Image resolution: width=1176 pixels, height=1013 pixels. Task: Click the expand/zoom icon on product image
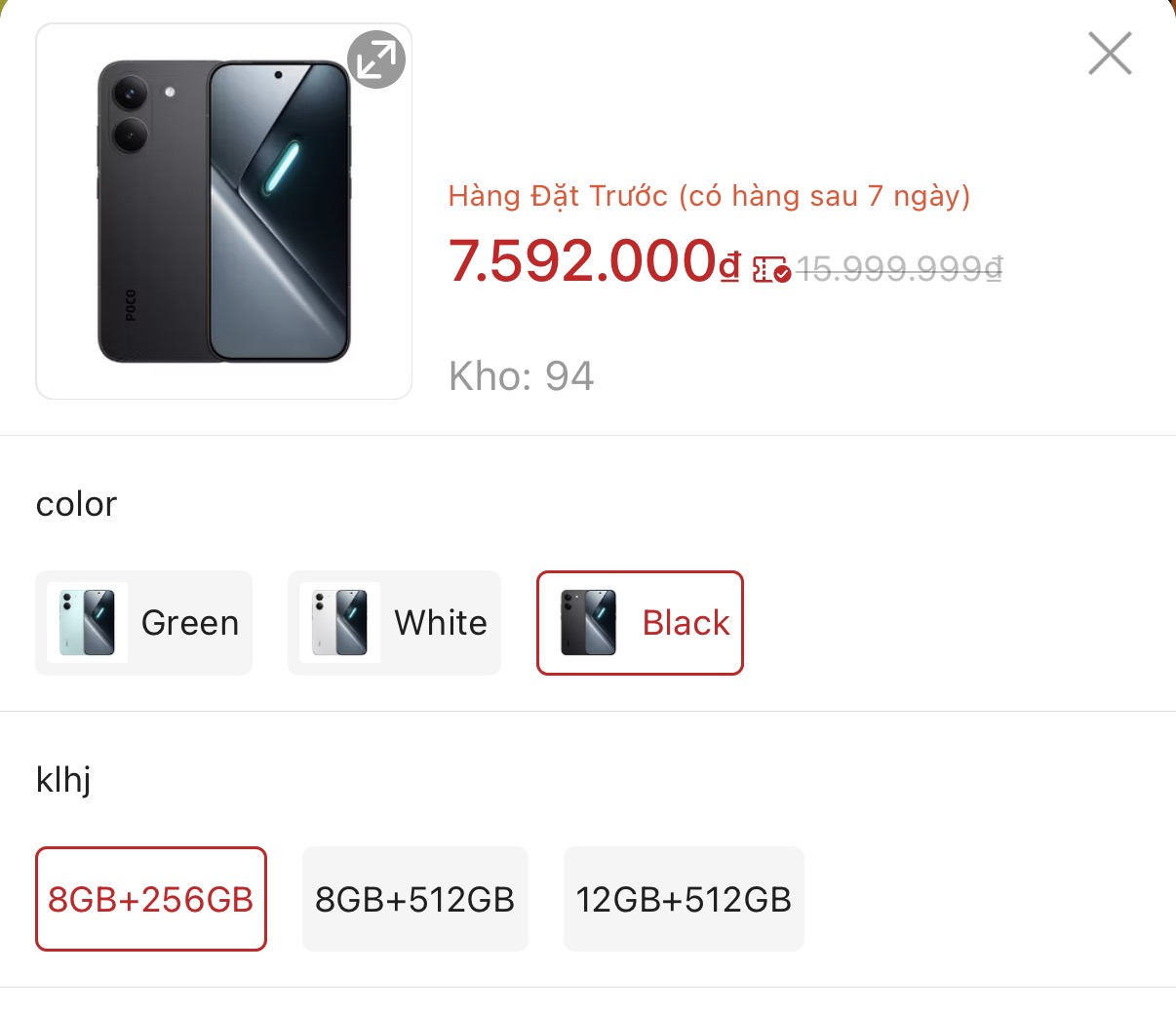pyautogui.click(x=376, y=59)
